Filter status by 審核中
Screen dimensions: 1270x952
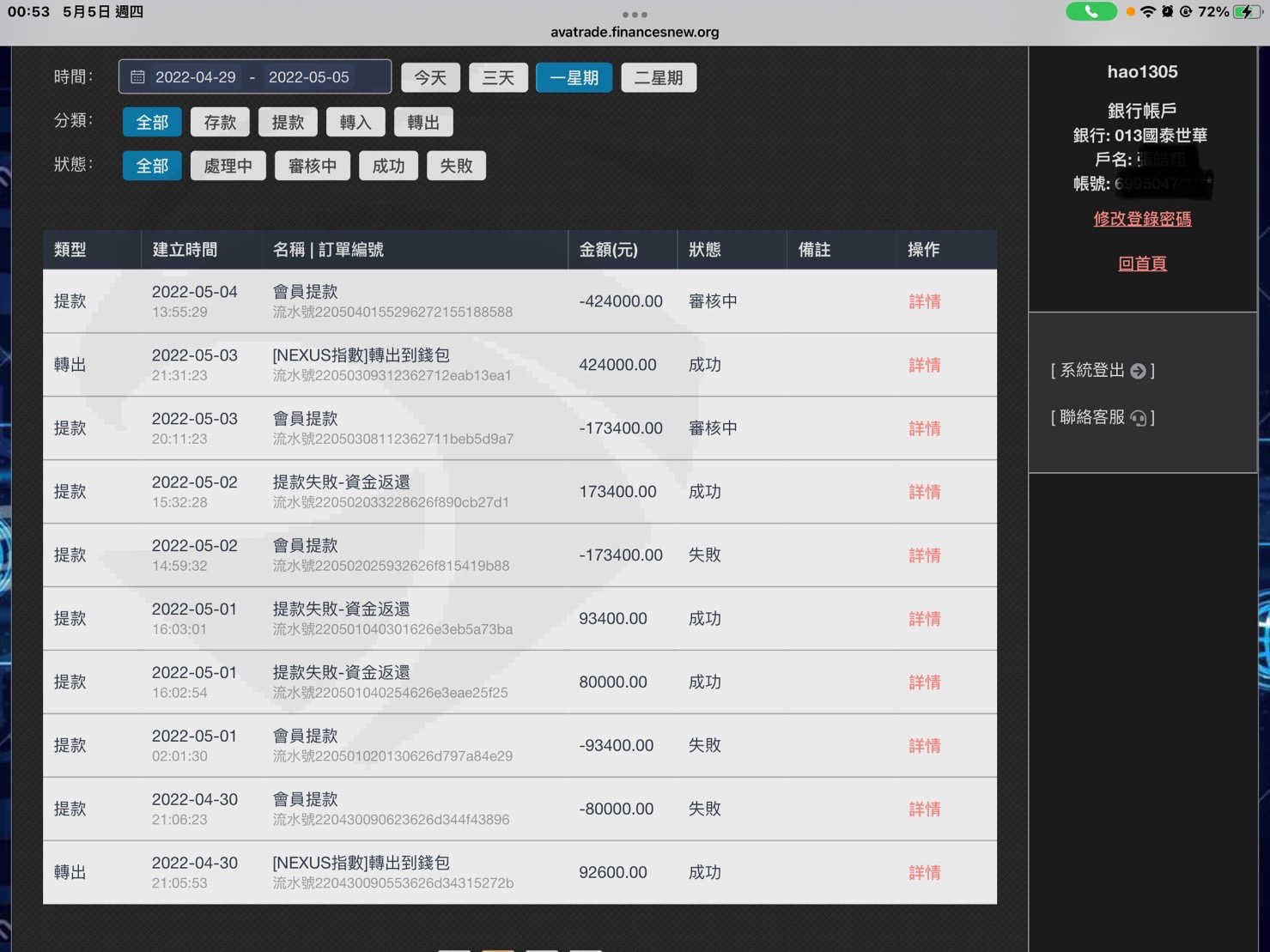pos(312,166)
